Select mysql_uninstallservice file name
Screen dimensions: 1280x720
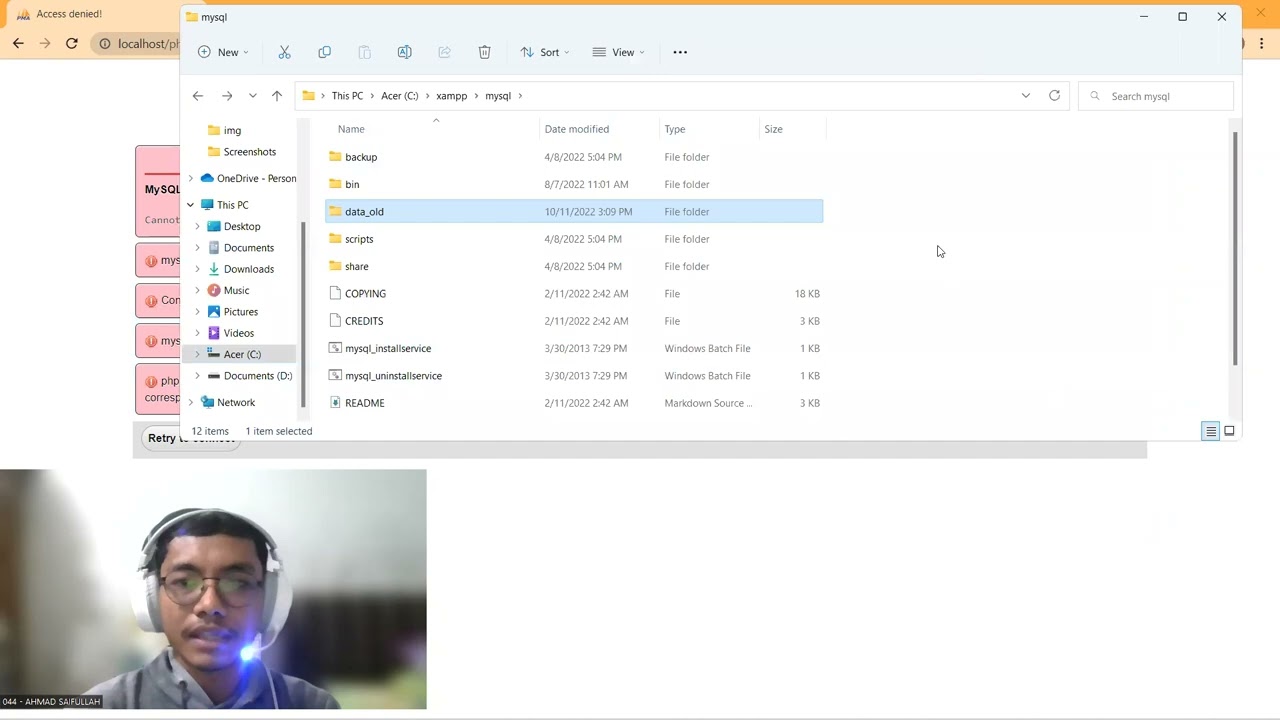coord(393,376)
